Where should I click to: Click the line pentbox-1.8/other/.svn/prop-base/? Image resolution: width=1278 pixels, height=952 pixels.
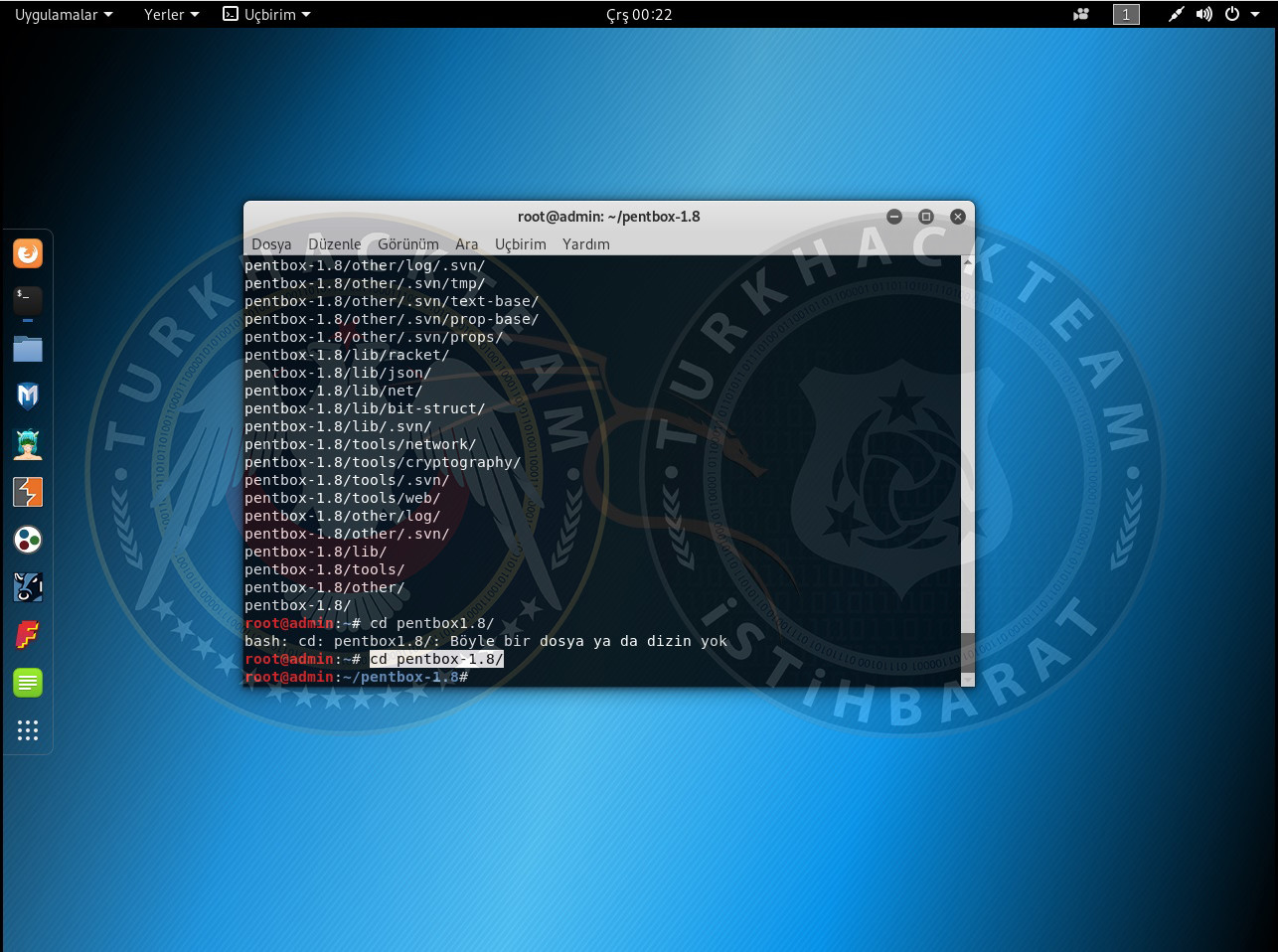click(392, 319)
